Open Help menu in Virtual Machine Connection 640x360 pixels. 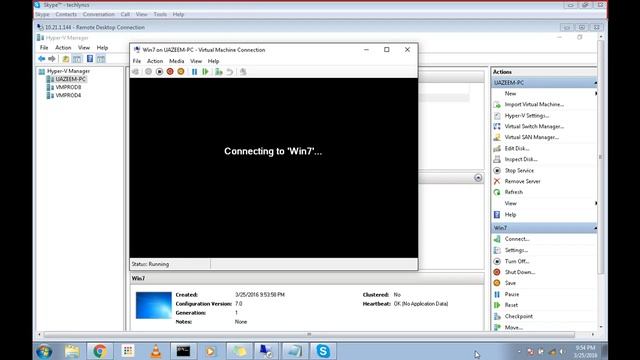213,61
